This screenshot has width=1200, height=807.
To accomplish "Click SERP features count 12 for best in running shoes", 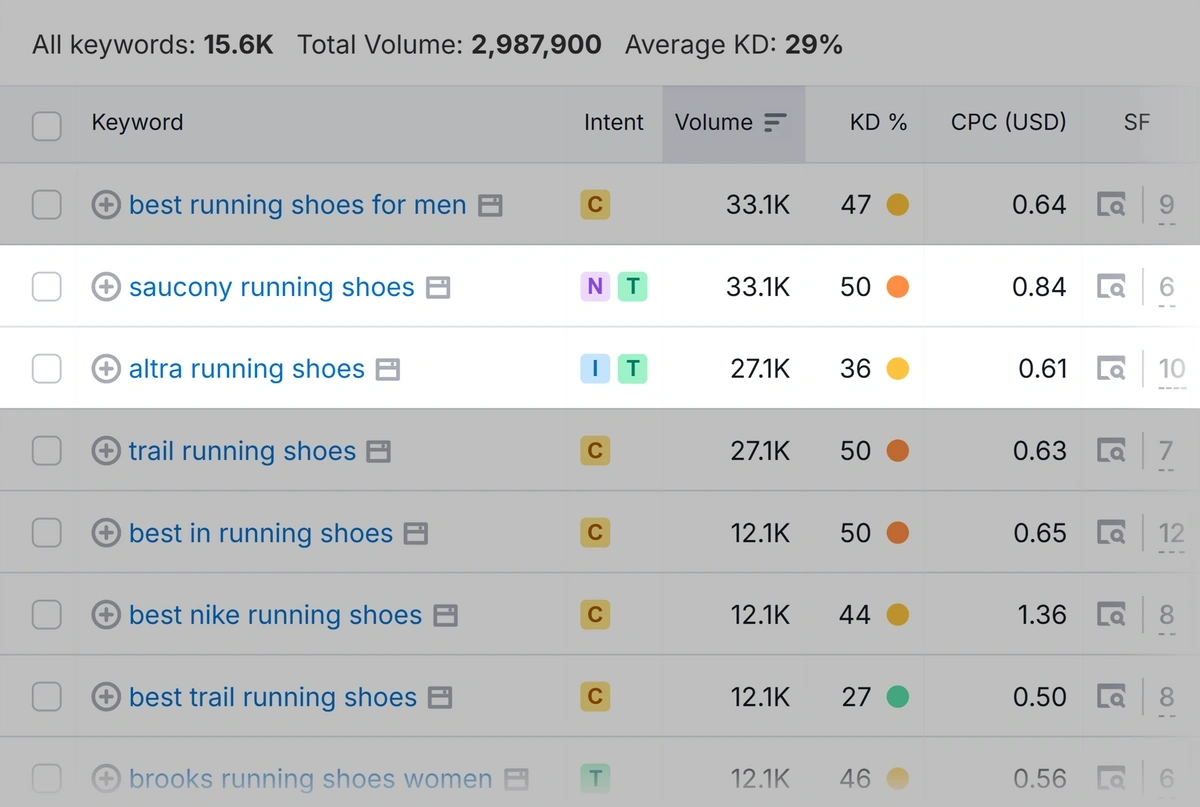I will (x=1172, y=533).
